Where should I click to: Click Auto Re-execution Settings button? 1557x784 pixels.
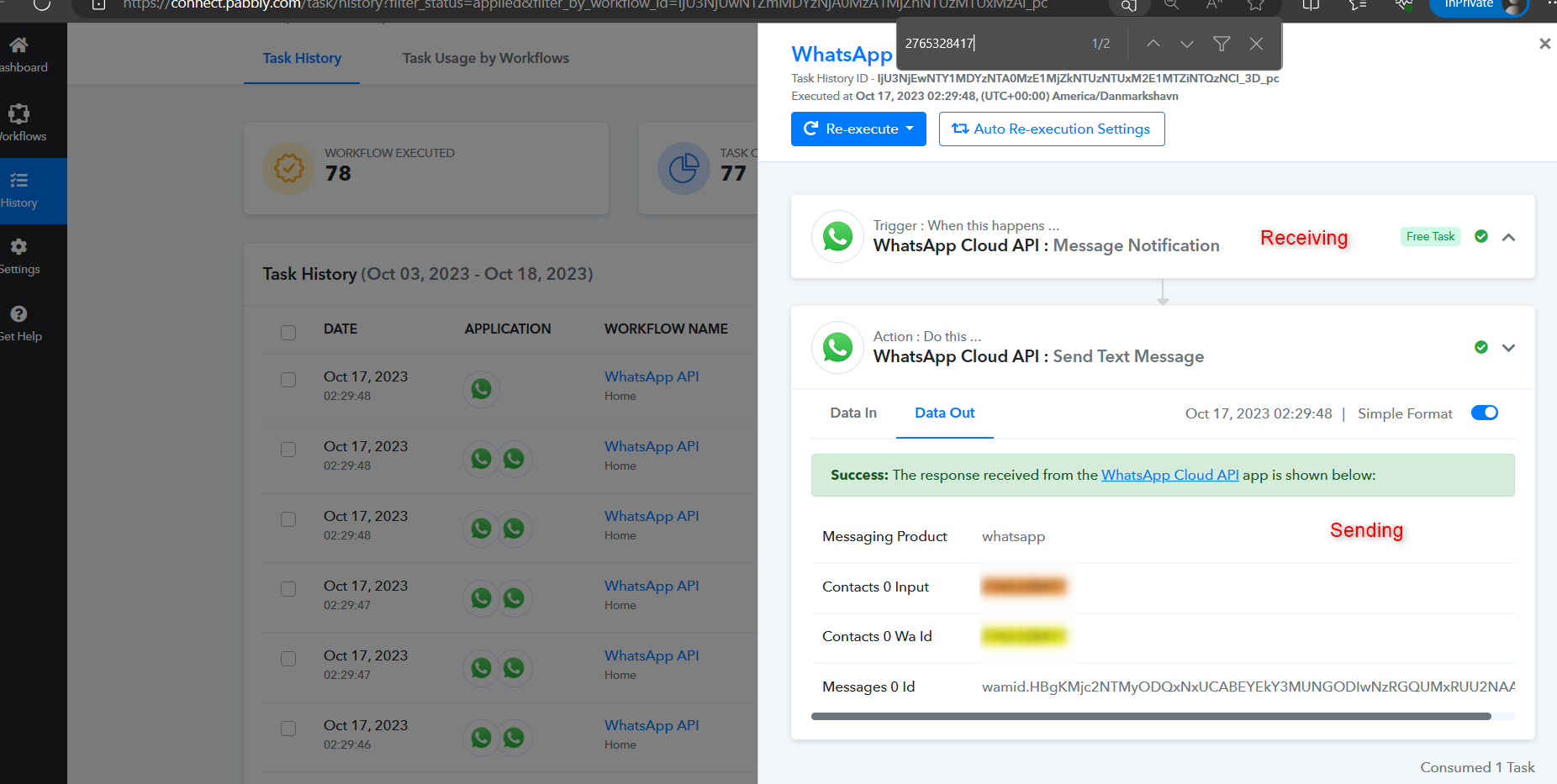click(x=1051, y=129)
